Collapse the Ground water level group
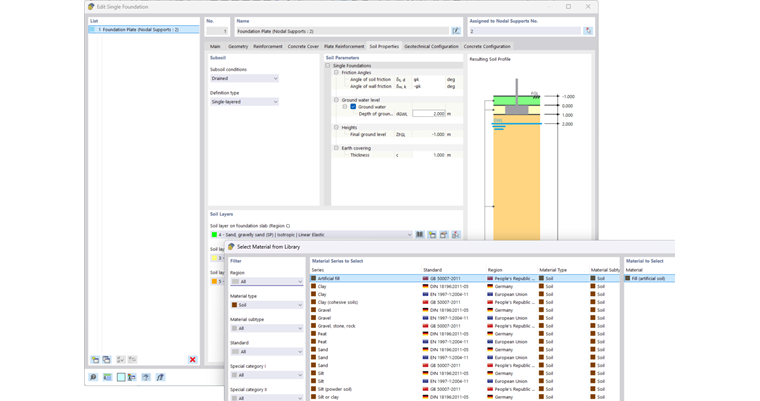The image size is (760, 401). pos(336,100)
